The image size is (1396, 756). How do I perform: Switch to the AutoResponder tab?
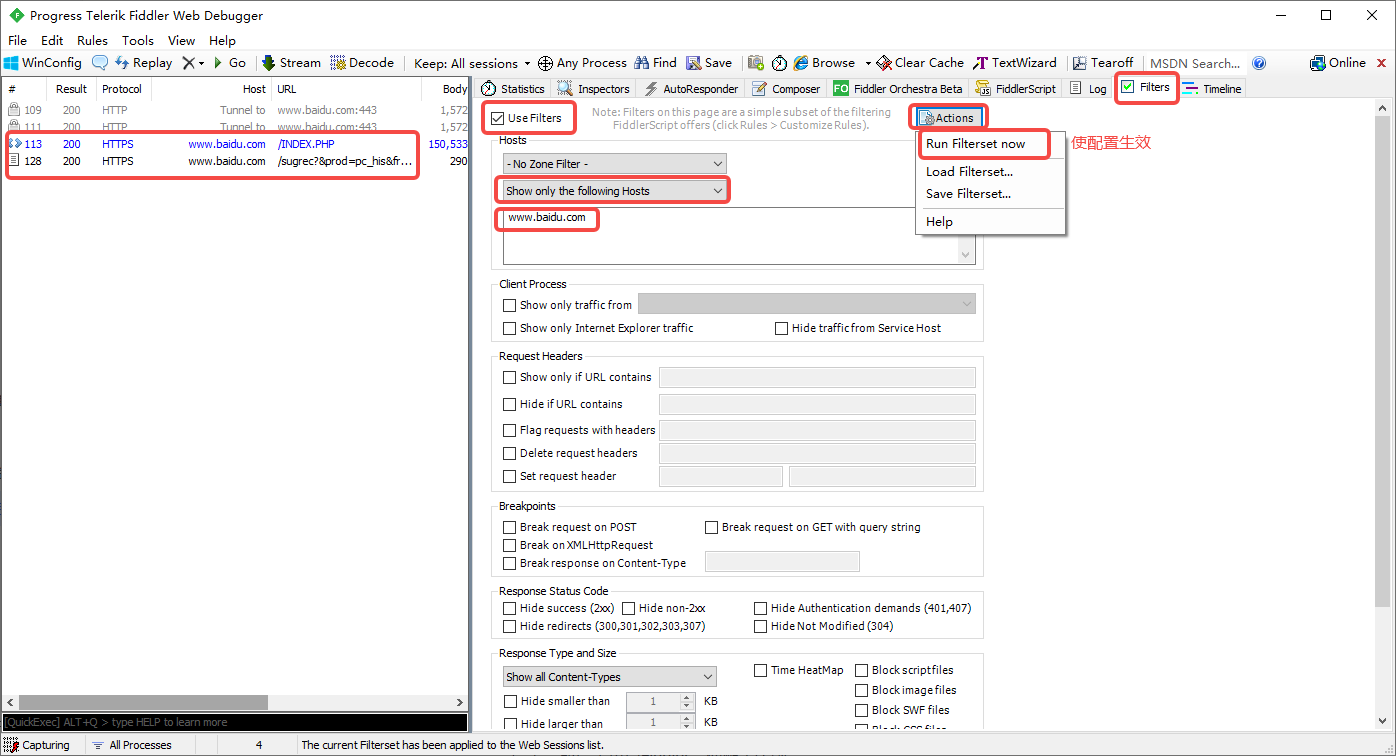pos(690,89)
